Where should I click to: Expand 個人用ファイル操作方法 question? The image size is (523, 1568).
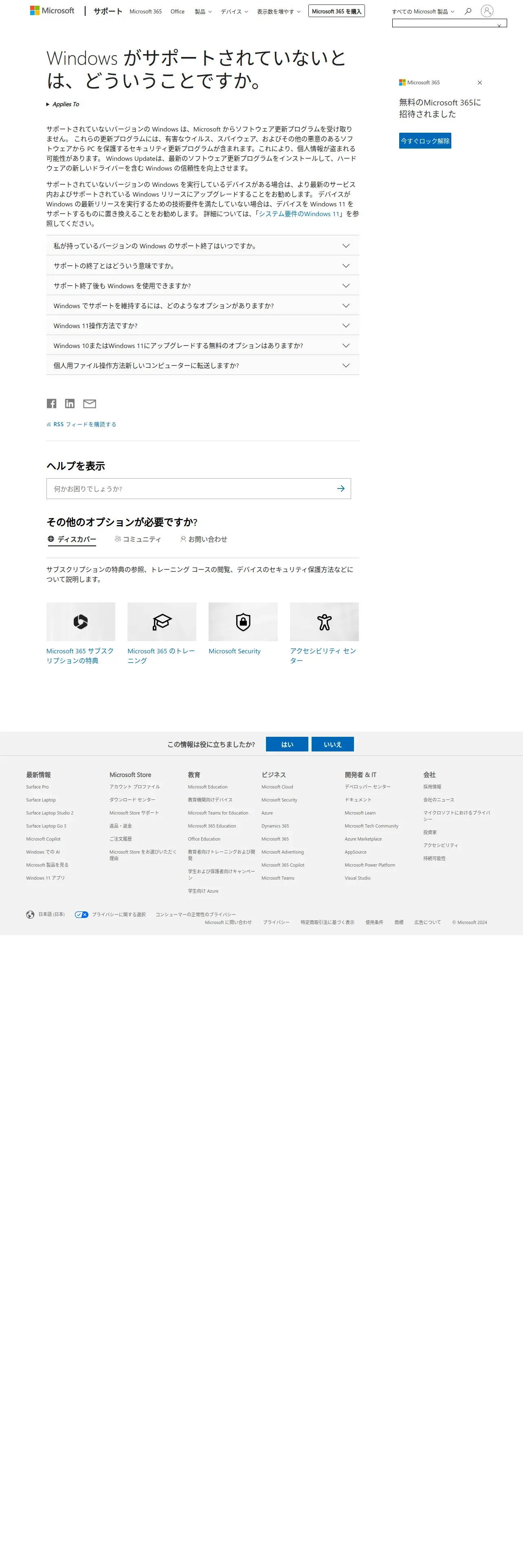203,365
